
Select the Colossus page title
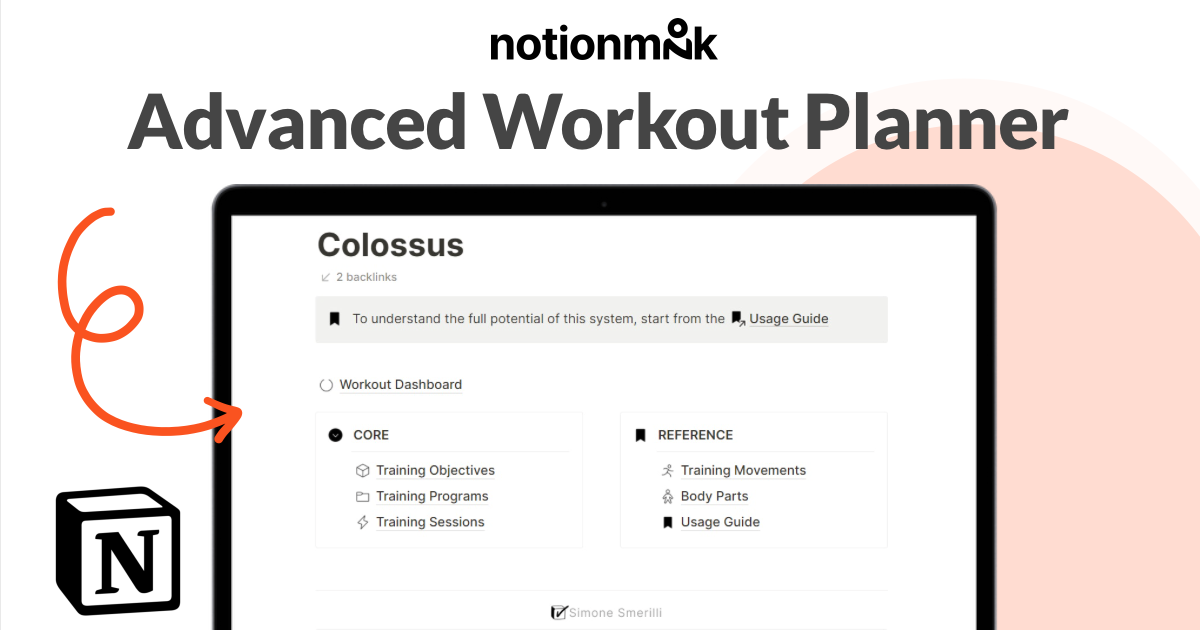[x=389, y=245]
